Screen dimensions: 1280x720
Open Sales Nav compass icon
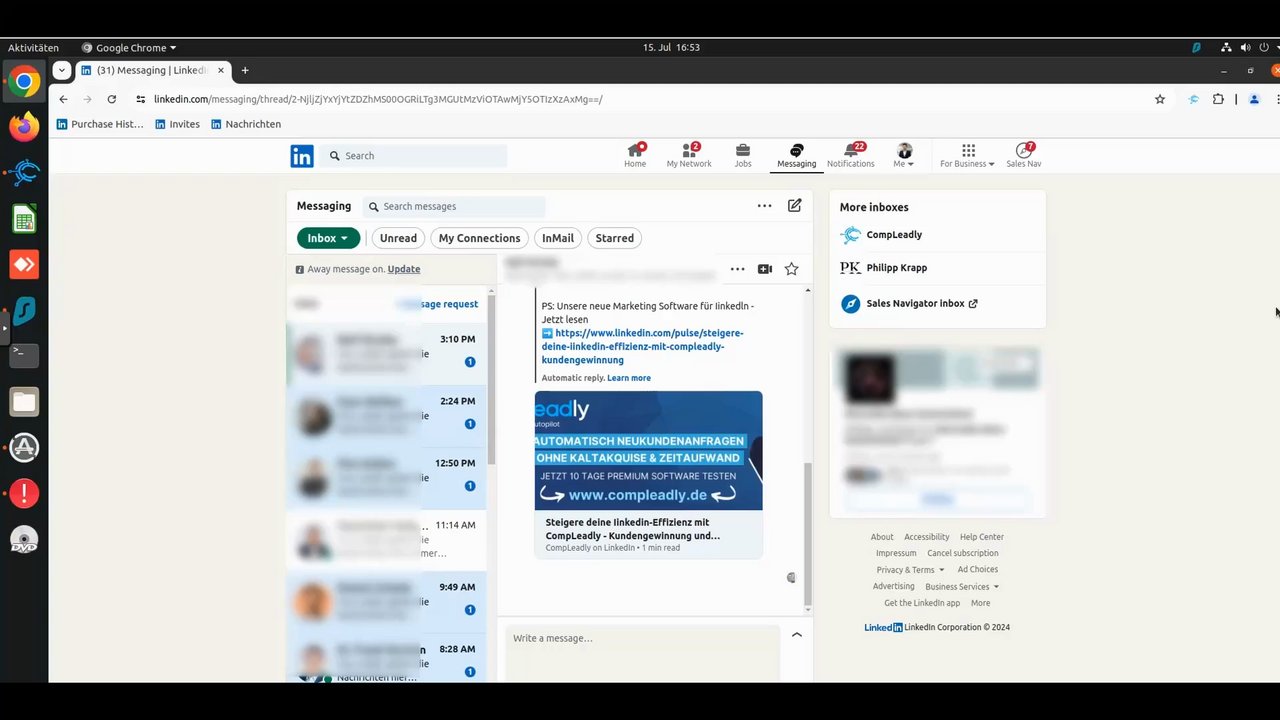pos(1023,155)
